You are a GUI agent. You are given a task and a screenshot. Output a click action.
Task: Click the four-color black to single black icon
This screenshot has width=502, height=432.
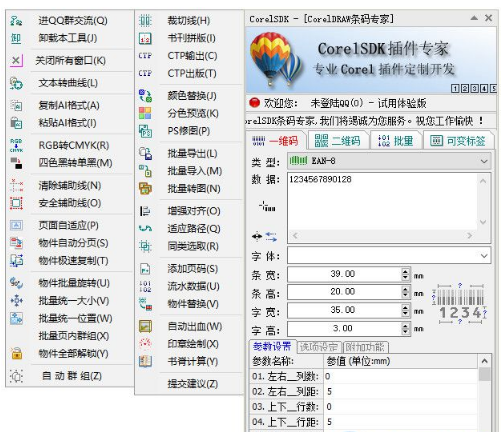click(16, 163)
